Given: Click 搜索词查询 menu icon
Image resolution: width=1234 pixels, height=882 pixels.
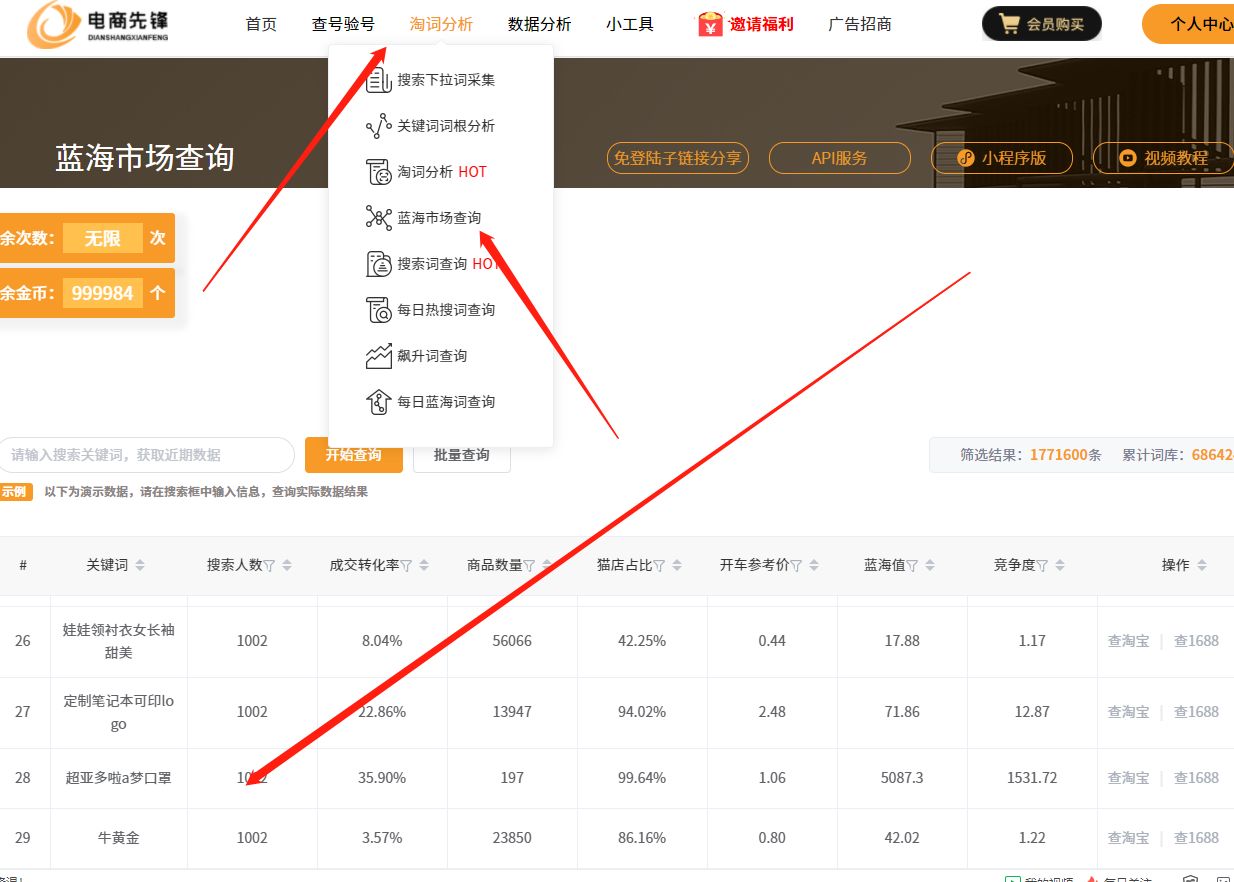Looking at the screenshot, I should 378,264.
